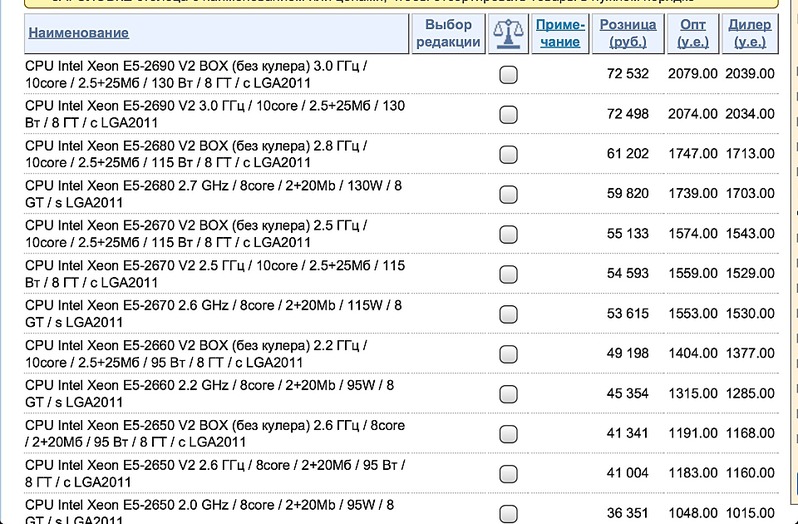Click wholesale price 1747.00
This screenshot has width=798, height=524.
(693, 154)
